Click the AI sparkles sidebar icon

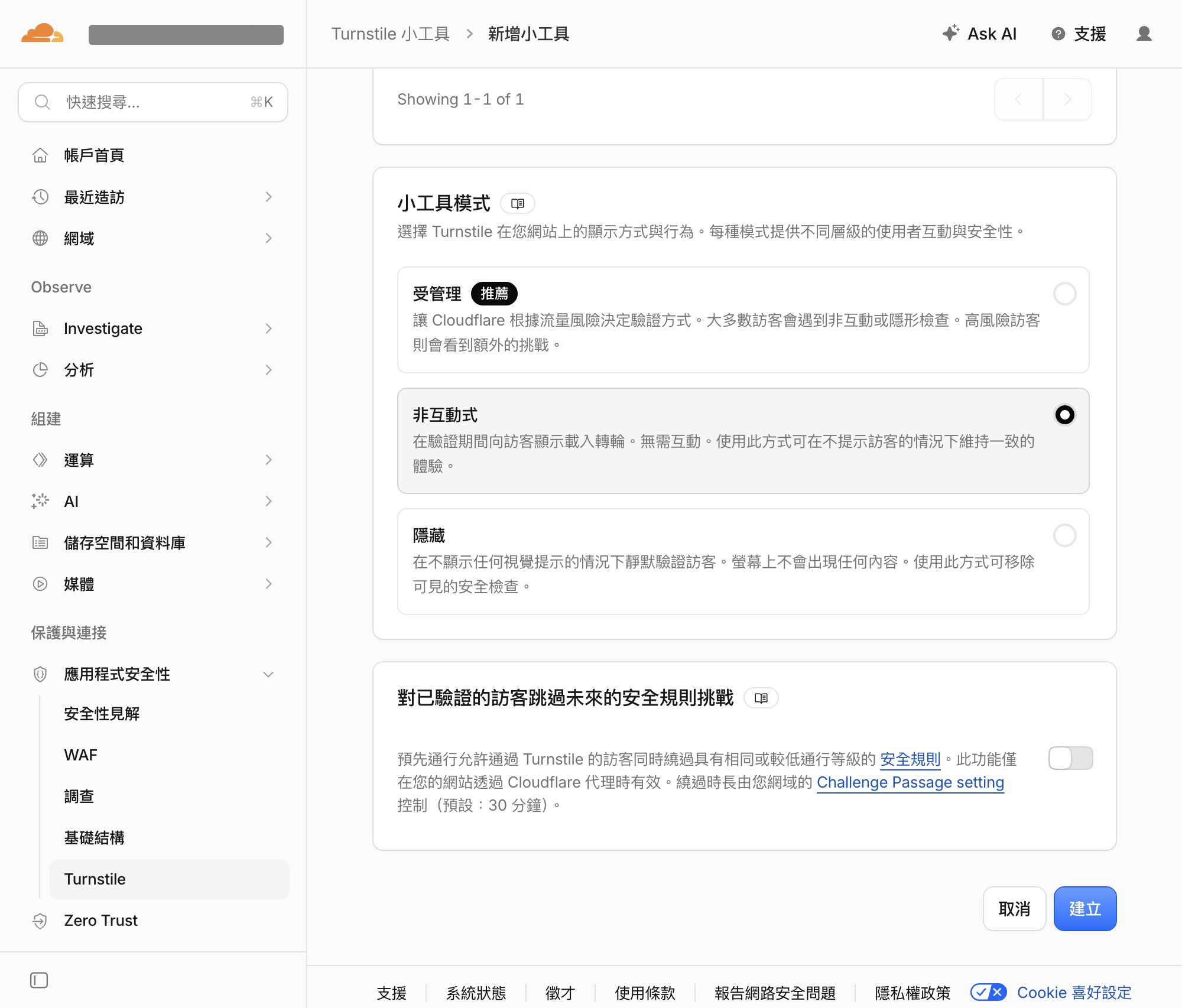pos(40,501)
